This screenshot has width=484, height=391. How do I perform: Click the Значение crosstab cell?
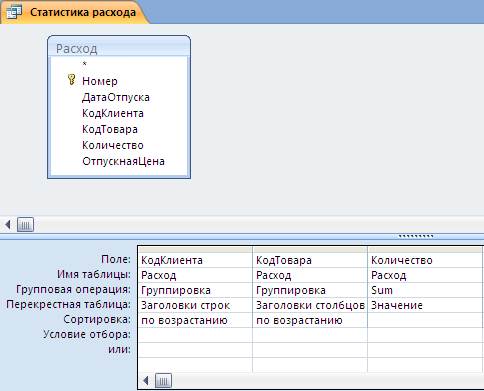pos(425,305)
